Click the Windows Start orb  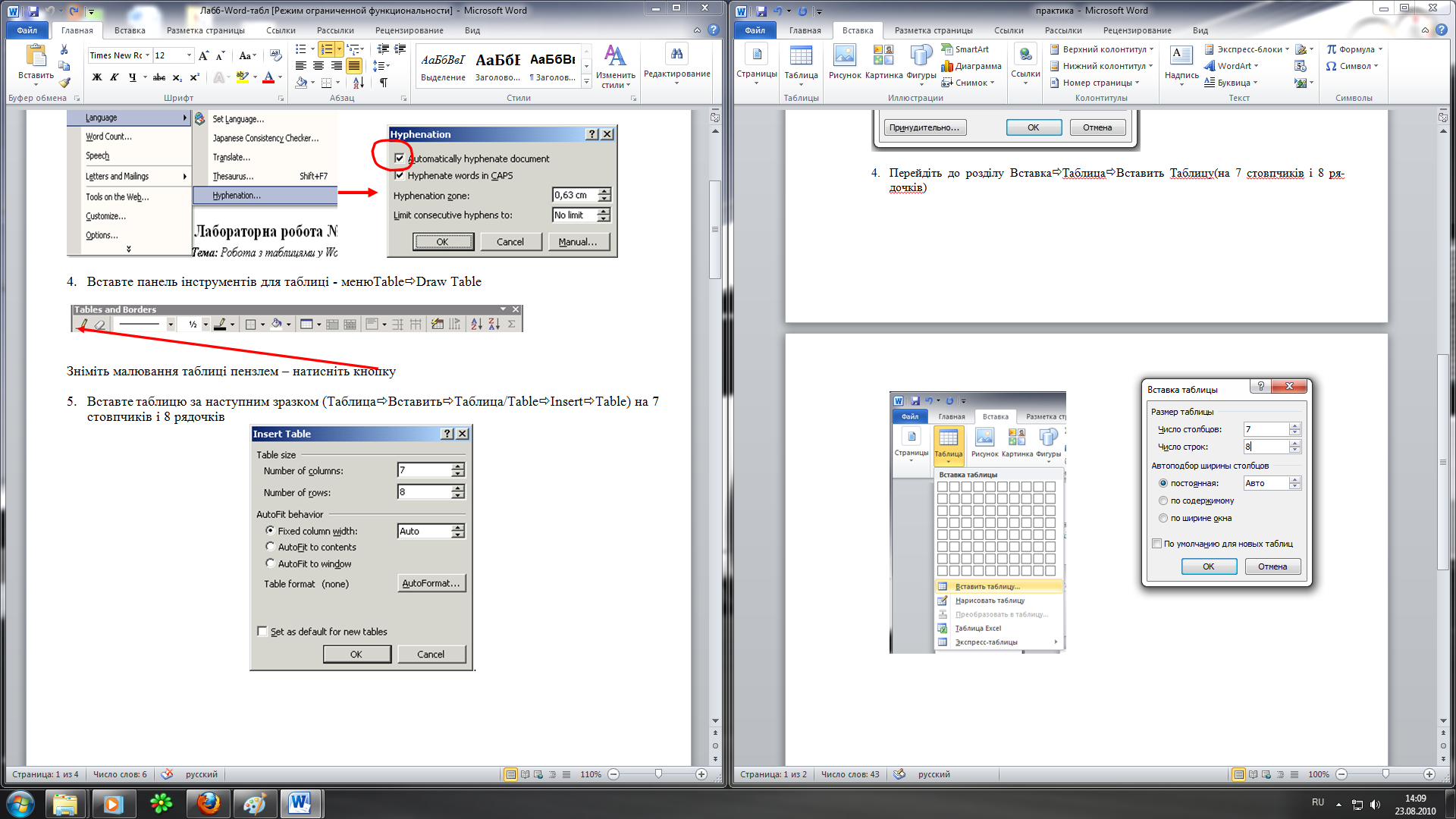coord(20,804)
